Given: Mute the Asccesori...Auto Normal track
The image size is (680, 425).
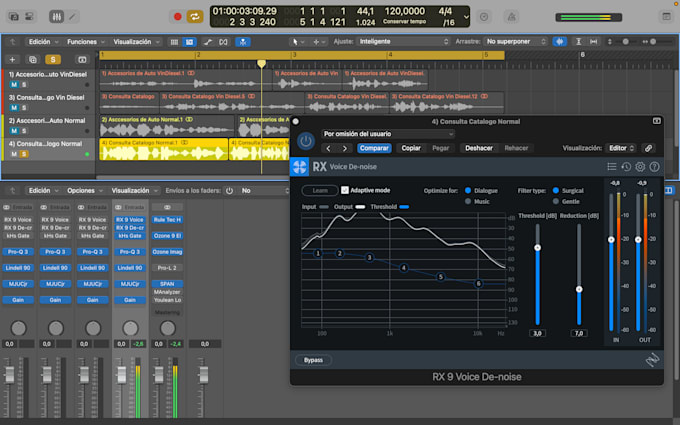Looking at the screenshot, I should [x=14, y=131].
